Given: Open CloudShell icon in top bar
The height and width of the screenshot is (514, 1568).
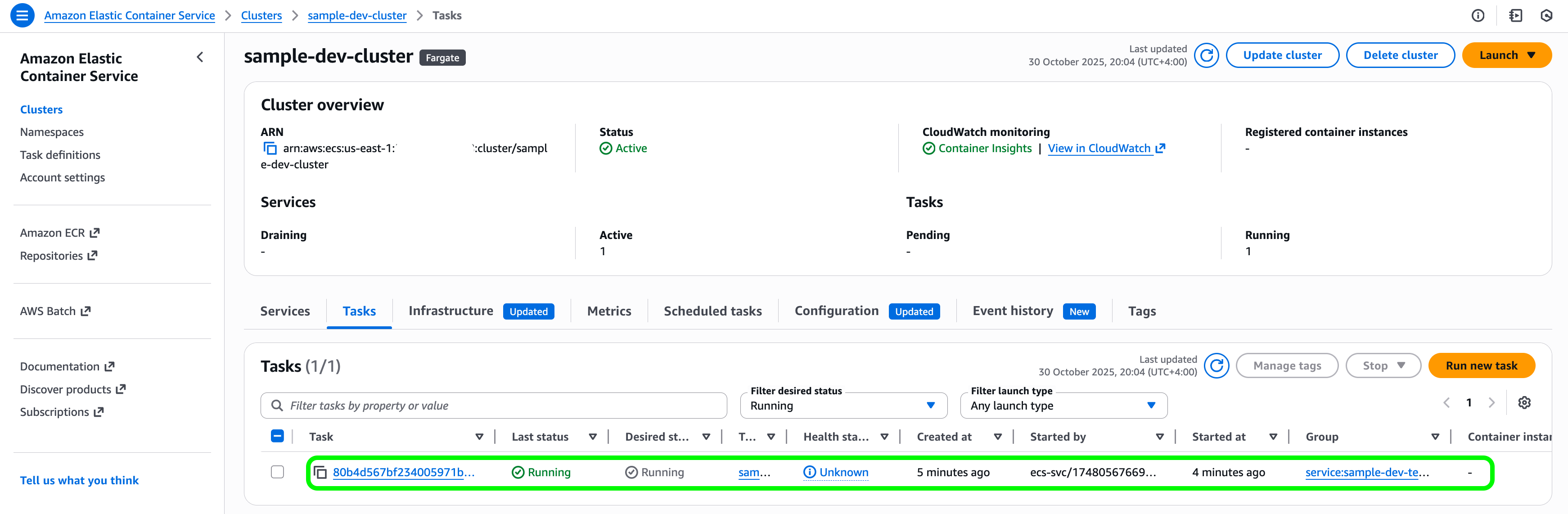Looking at the screenshot, I should [x=1515, y=16].
